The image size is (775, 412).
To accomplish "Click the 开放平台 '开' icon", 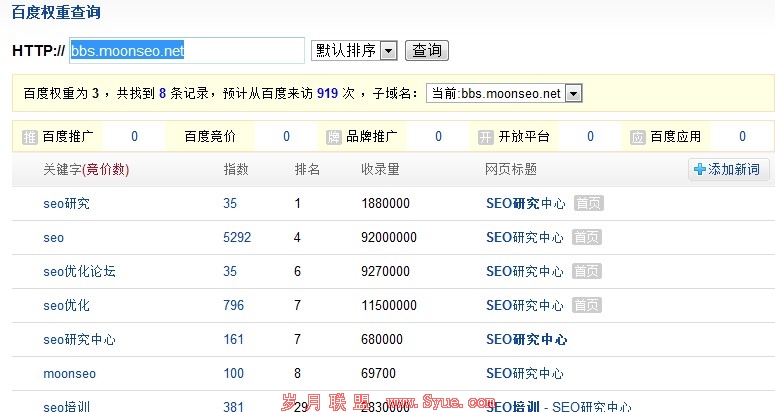I will click(486, 137).
